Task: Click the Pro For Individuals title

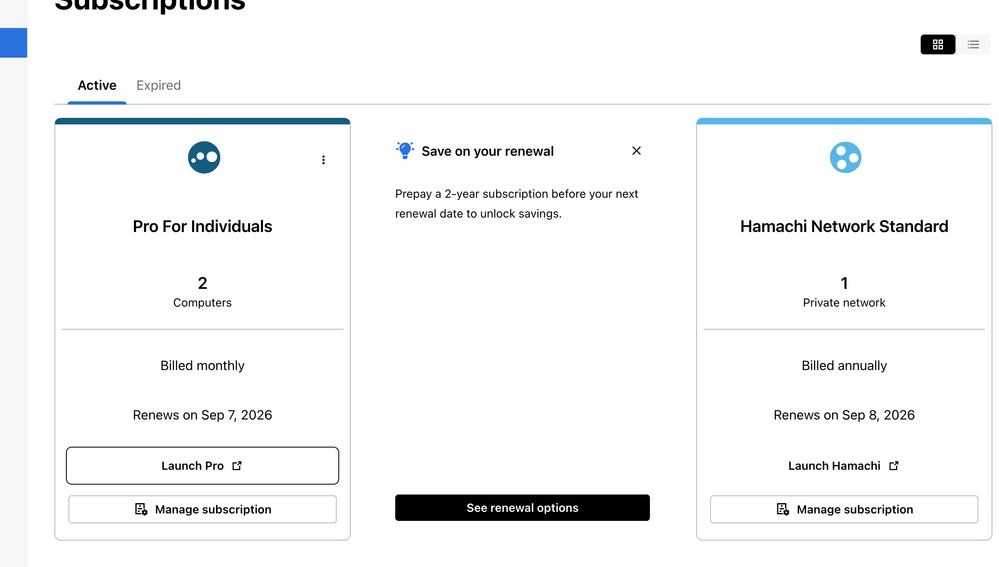Action: 202,227
